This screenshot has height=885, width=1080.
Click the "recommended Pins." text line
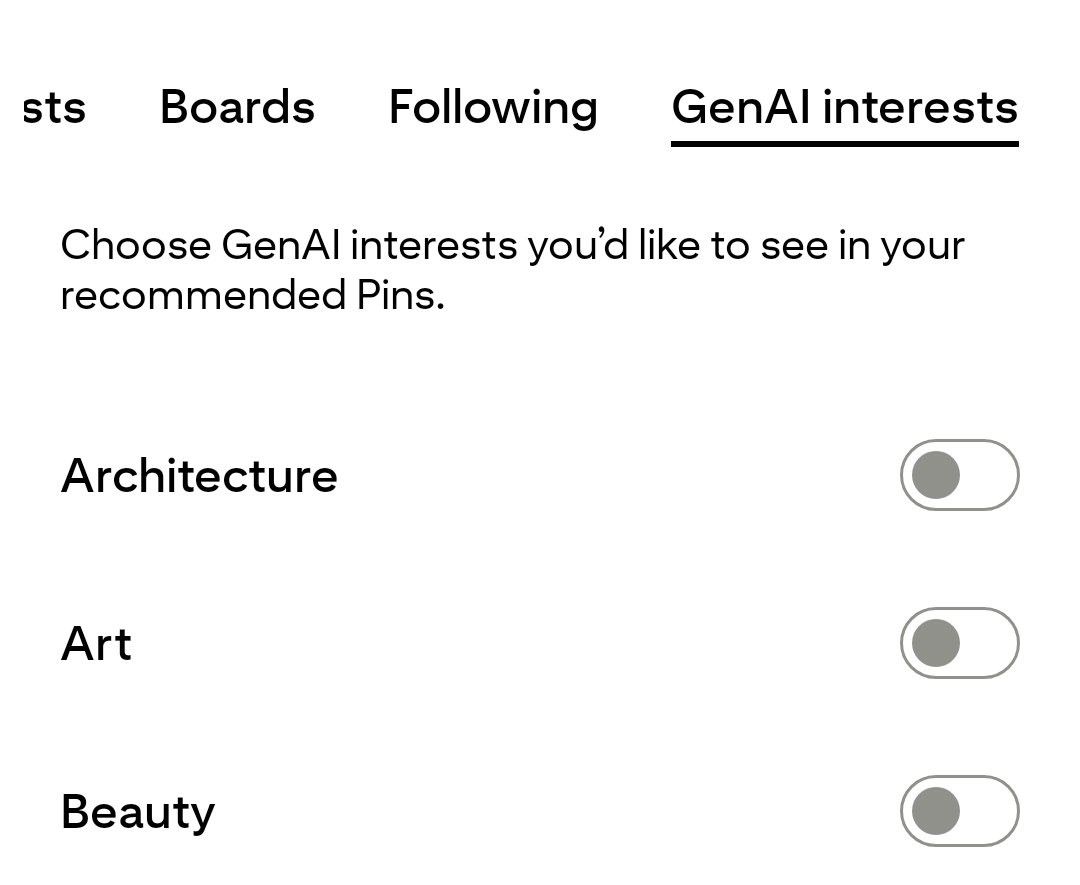pos(252,295)
